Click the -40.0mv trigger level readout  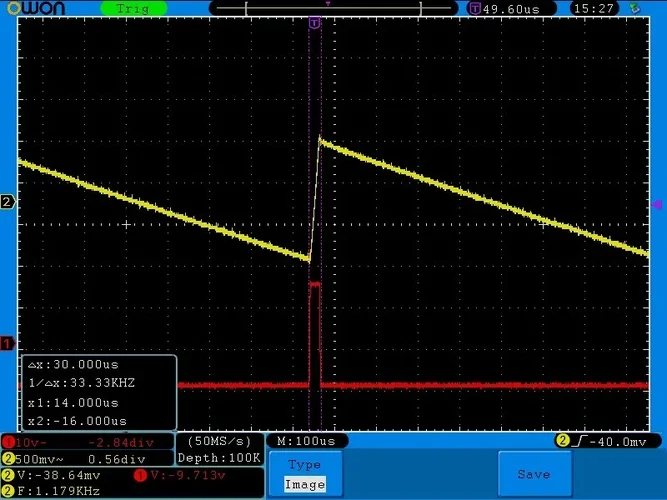pyautogui.click(x=618, y=442)
